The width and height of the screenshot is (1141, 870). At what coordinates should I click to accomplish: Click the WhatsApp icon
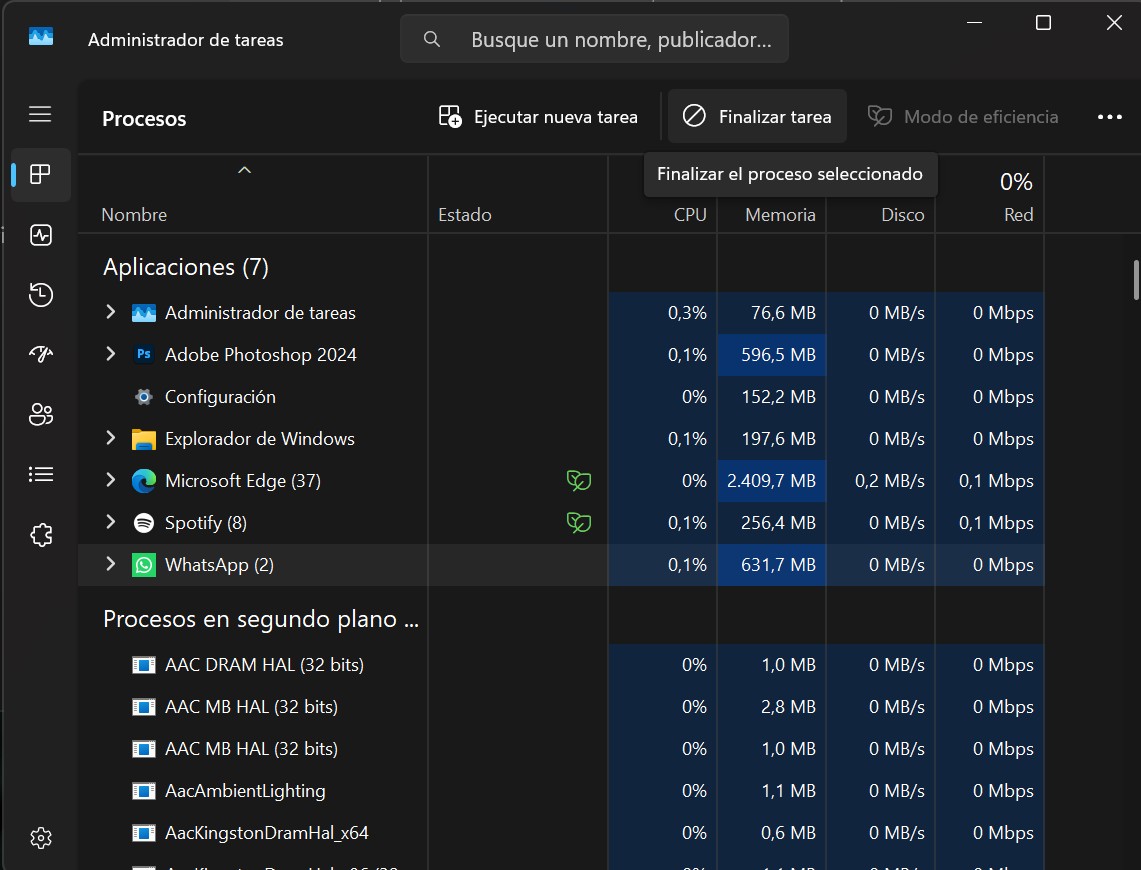[x=144, y=565]
